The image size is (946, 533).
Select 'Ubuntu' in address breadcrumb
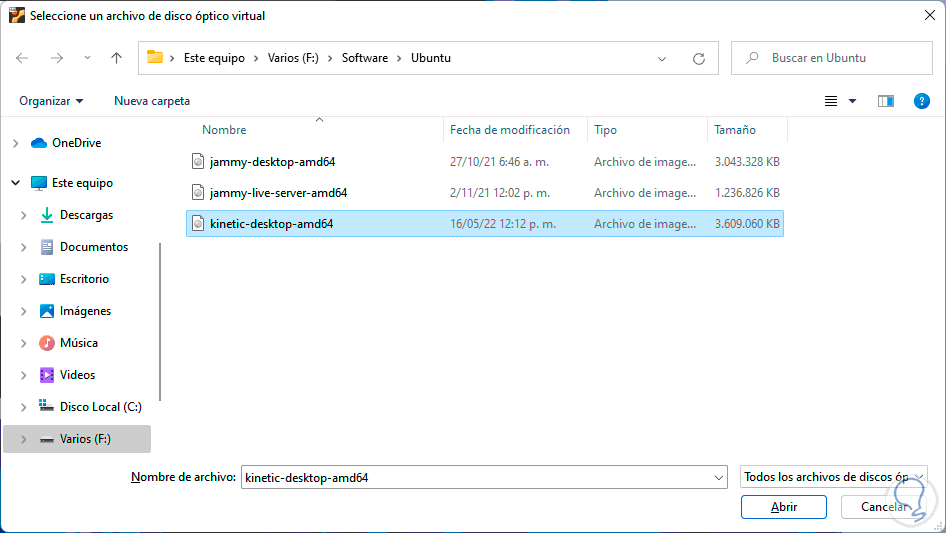click(x=431, y=58)
